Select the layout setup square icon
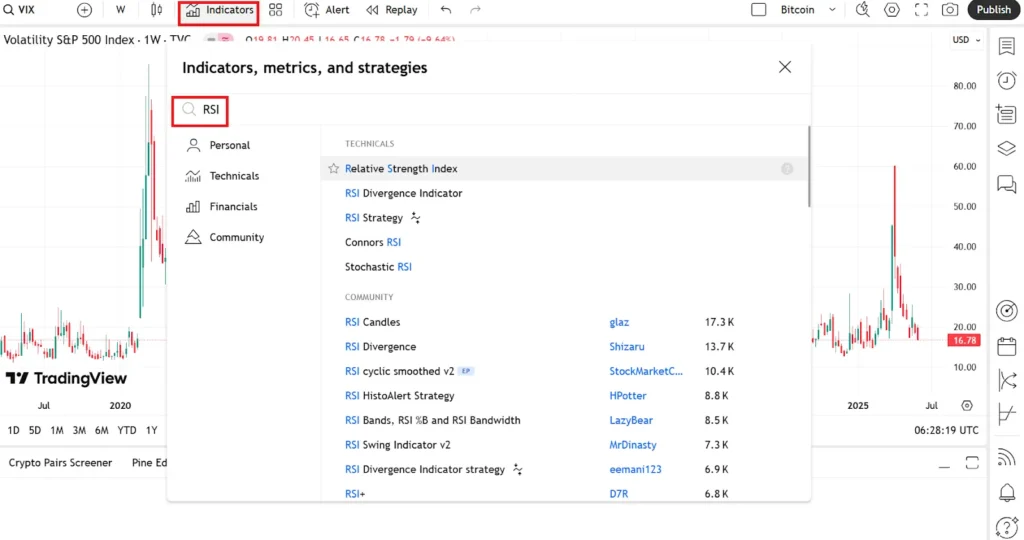 [758, 10]
